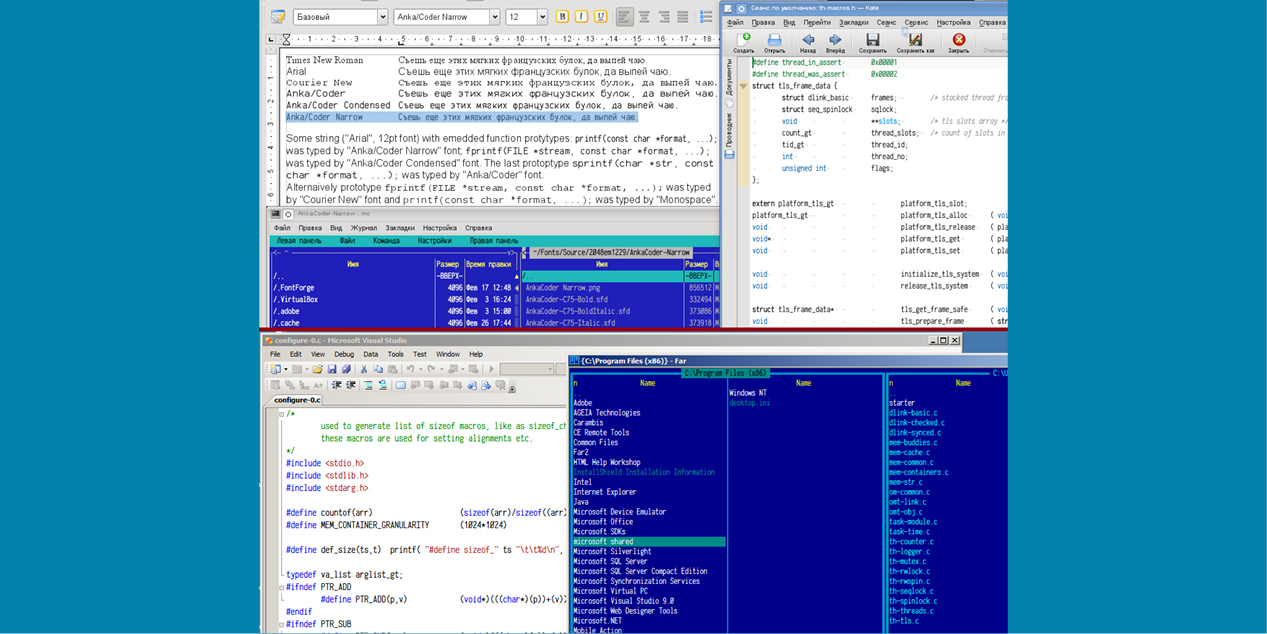Click Kate's red Закрыть (Close document) icon
Screen dimensions: 1267x634
click(958, 43)
